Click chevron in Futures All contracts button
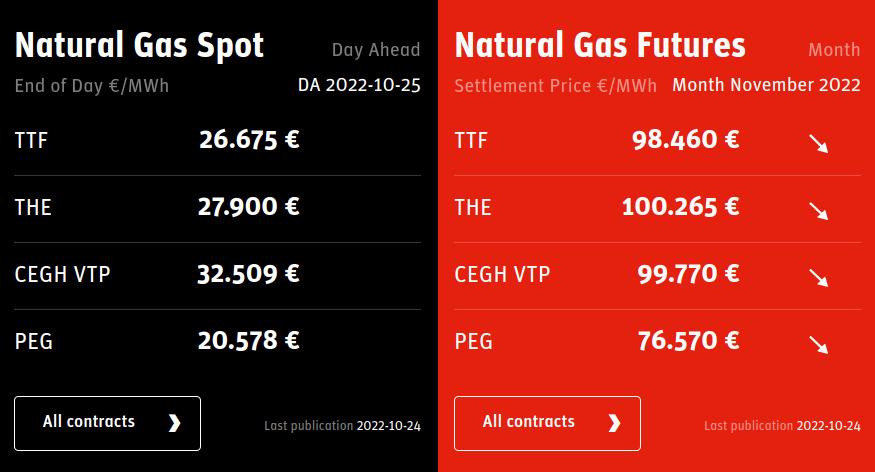Screen dimensions: 875x472 coord(614,423)
